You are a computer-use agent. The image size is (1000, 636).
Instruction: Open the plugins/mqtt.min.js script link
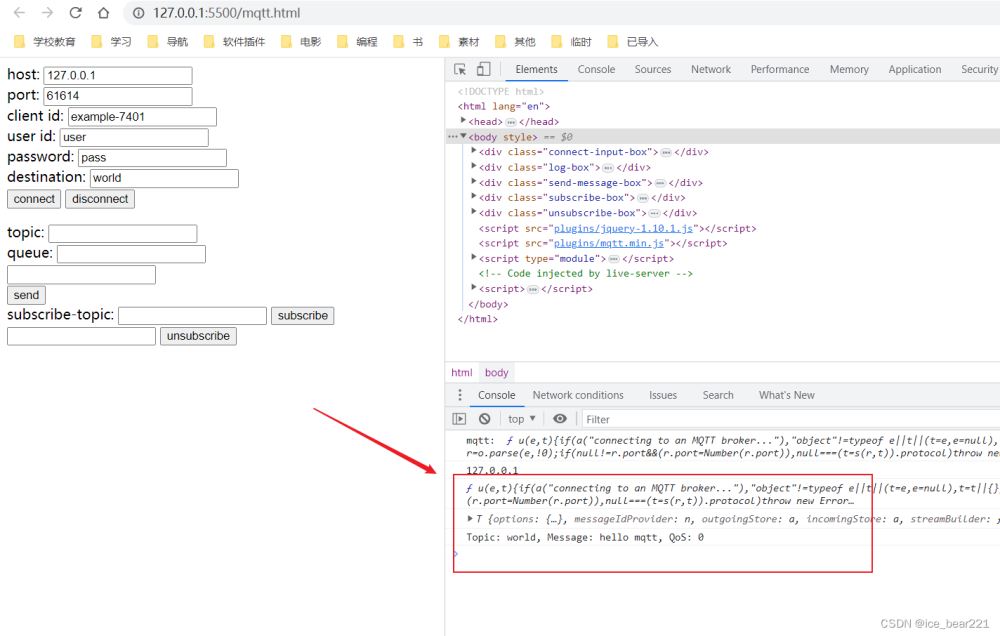click(x=610, y=243)
